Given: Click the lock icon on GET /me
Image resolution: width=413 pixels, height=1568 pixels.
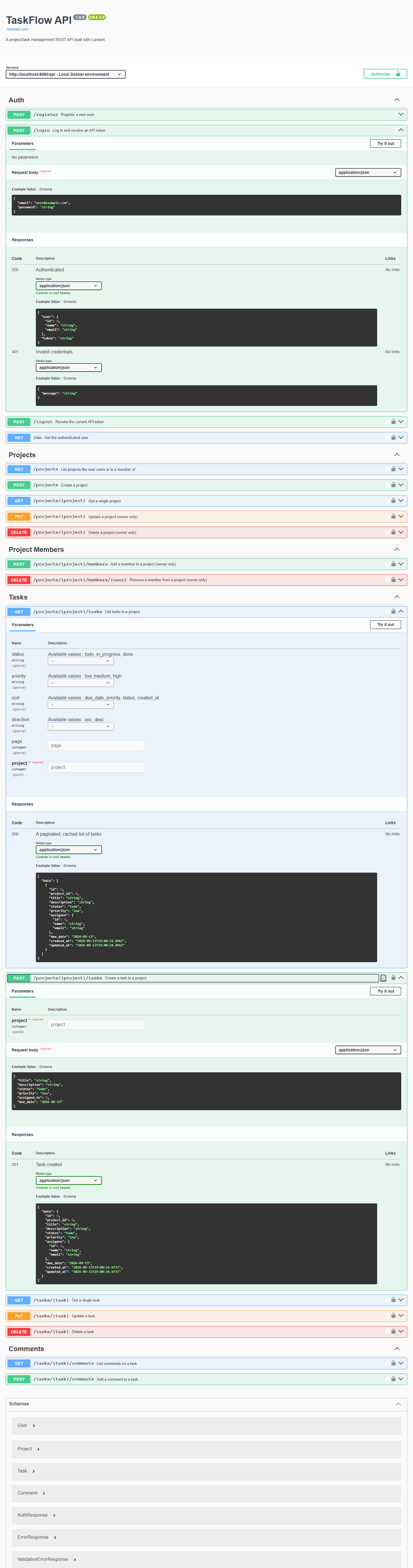Looking at the screenshot, I should click(393, 438).
